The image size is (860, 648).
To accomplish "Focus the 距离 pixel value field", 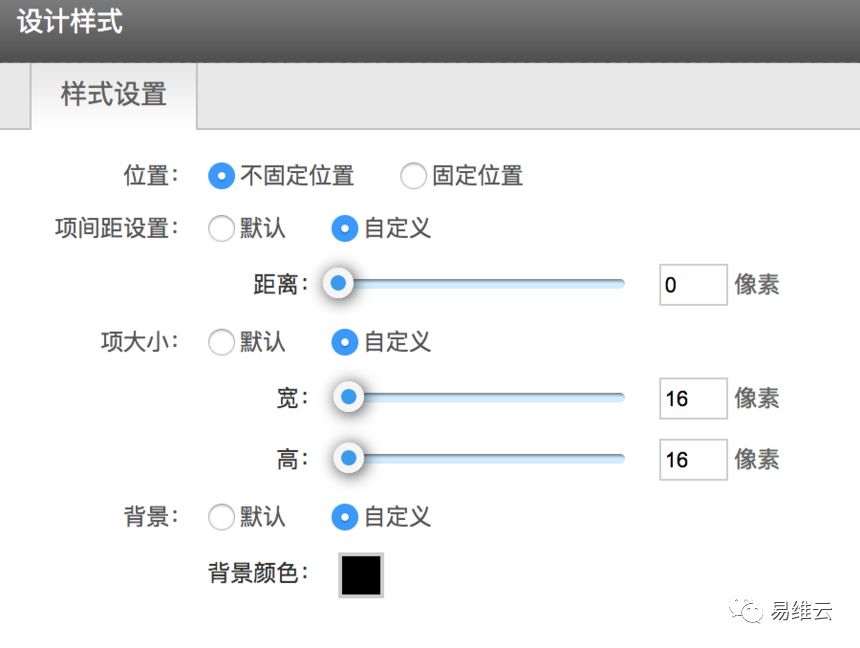I will [x=693, y=285].
